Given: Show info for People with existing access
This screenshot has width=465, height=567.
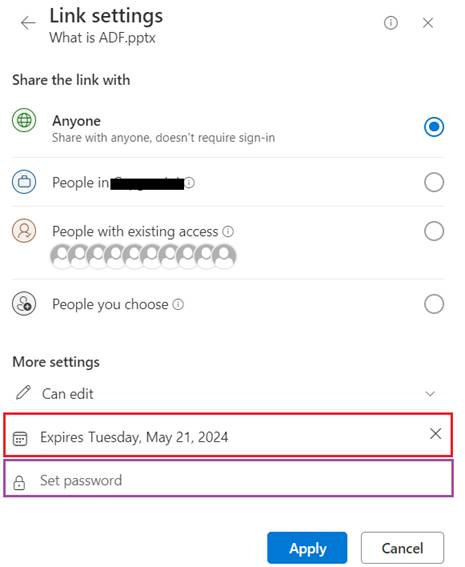Looking at the screenshot, I should (228, 231).
